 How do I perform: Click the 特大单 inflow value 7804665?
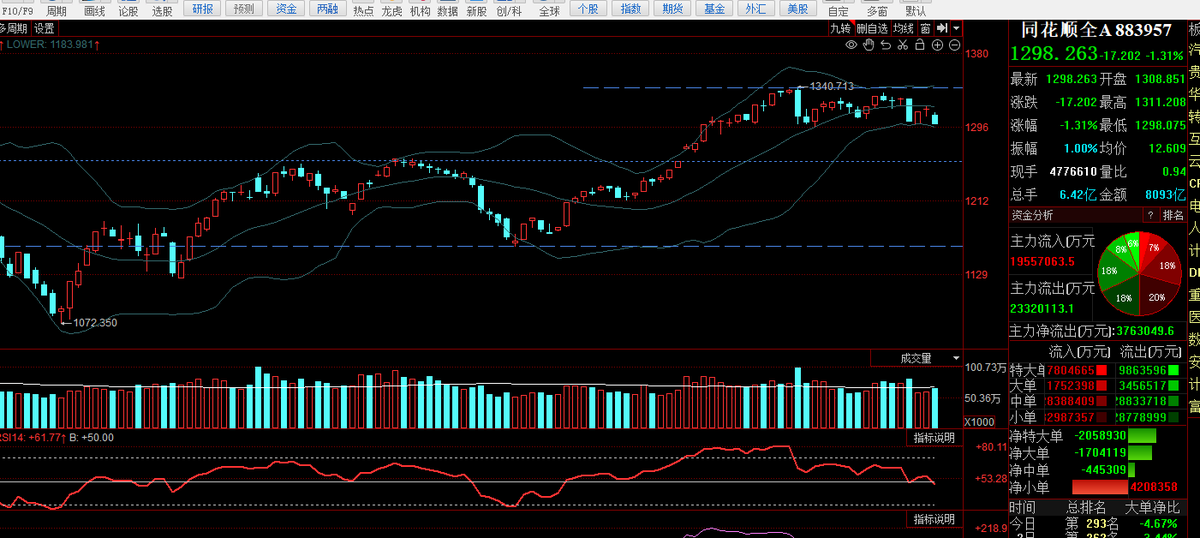click(1072, 370)
